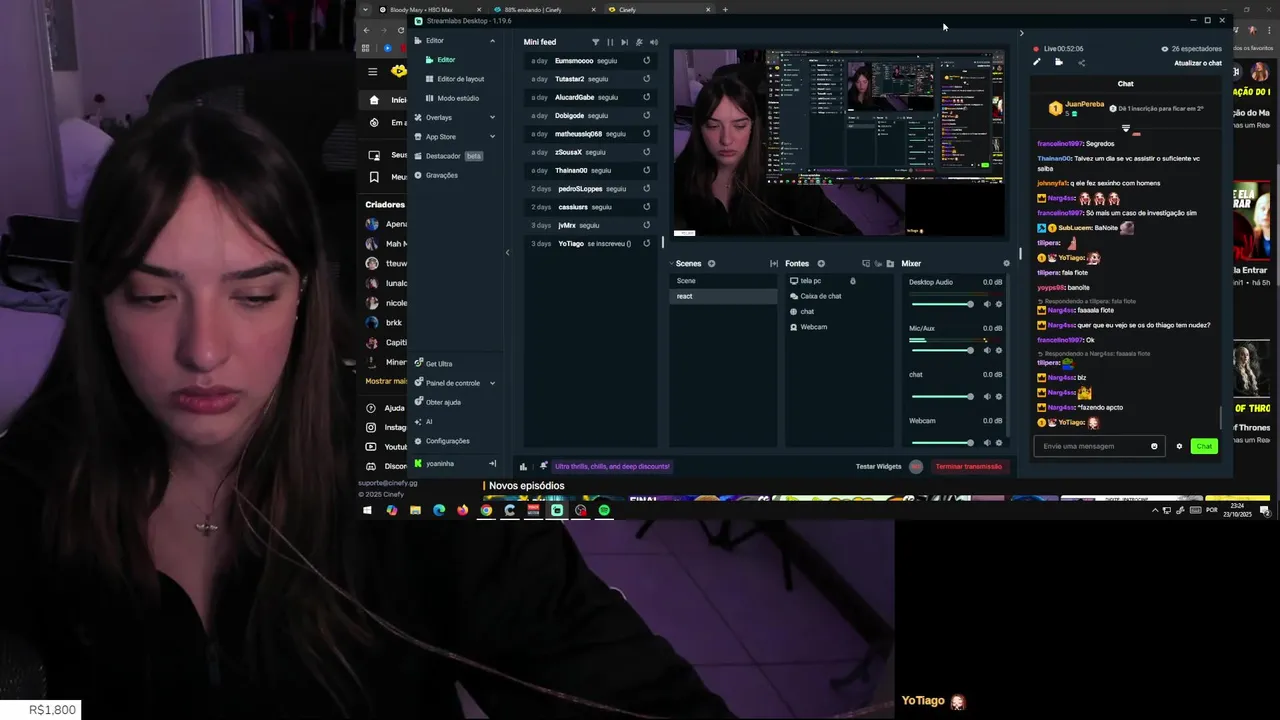The width and height of the screenshot is (1280, 720).
Task: Open the share icon under Live timer
Action: coord(1081,62)
